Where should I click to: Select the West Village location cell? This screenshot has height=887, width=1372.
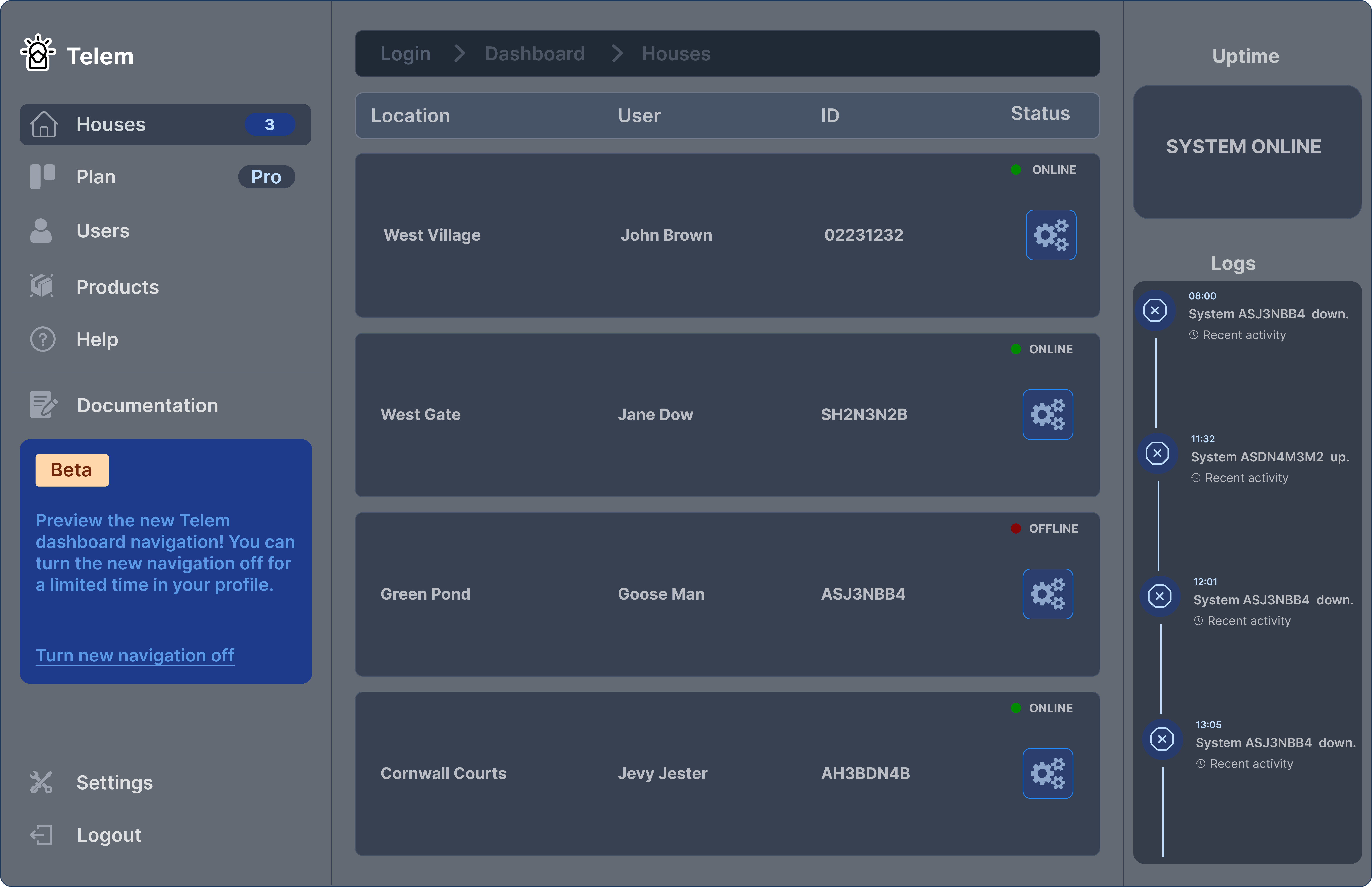432,235
